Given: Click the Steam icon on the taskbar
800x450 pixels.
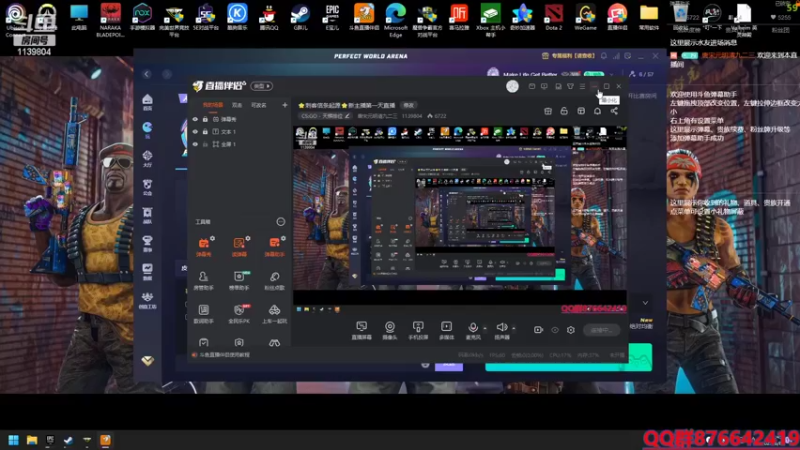Looking at the screenshot, I should click(68, 440).
